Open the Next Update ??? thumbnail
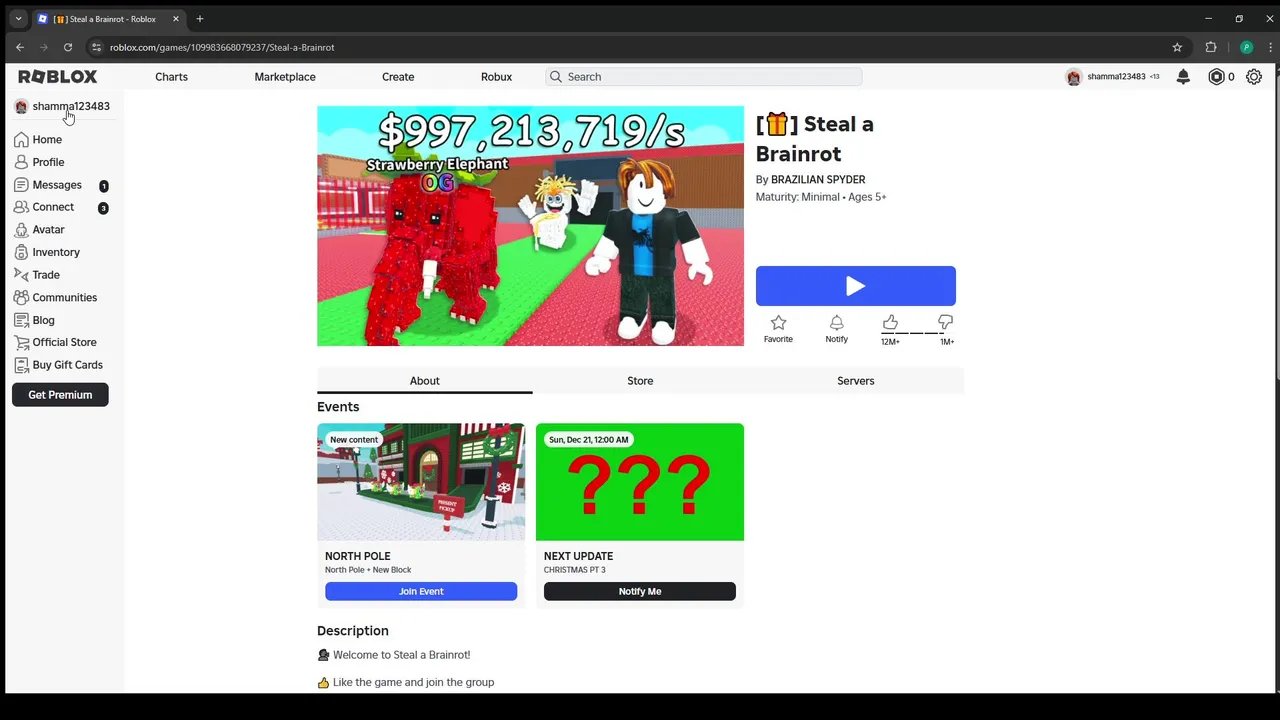Viewport: 1280px width, 720px height. (640, 482)
